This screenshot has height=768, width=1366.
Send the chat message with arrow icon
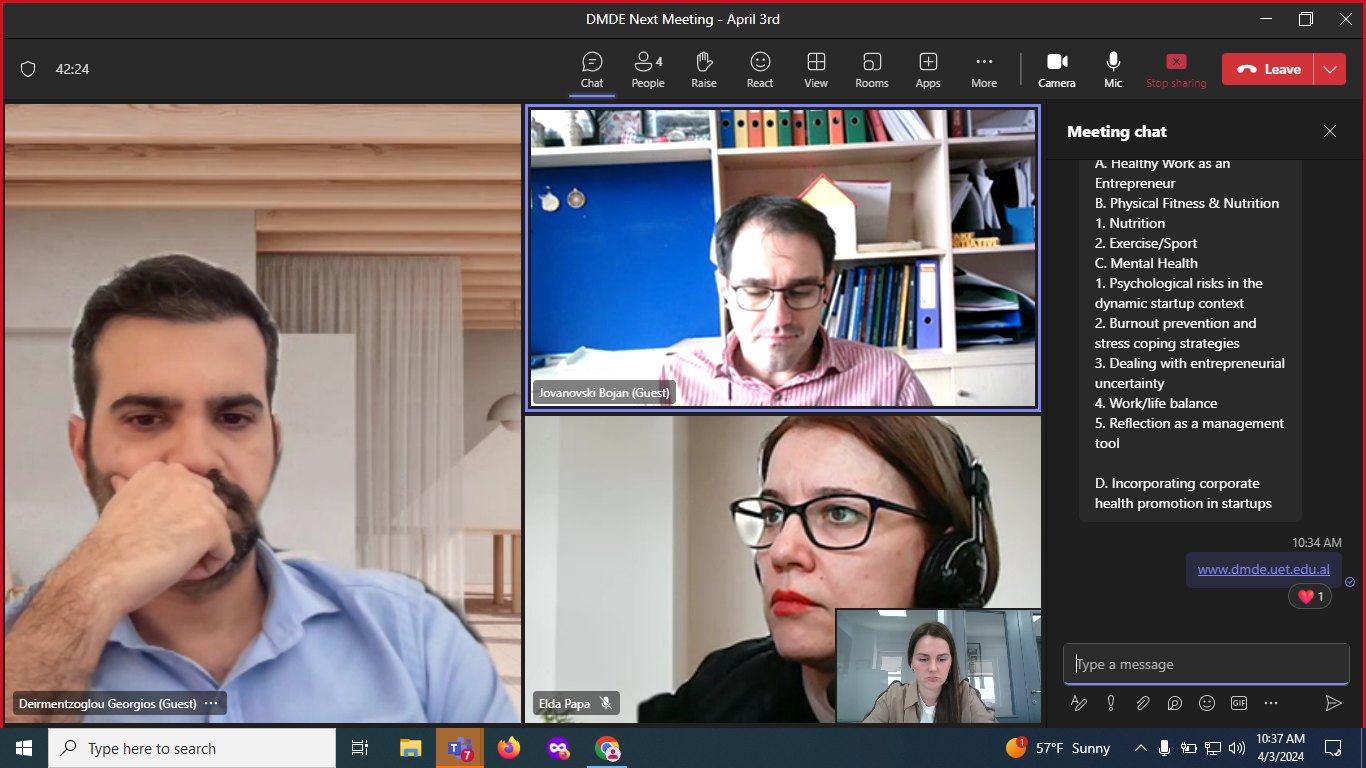pos(1333,703)
